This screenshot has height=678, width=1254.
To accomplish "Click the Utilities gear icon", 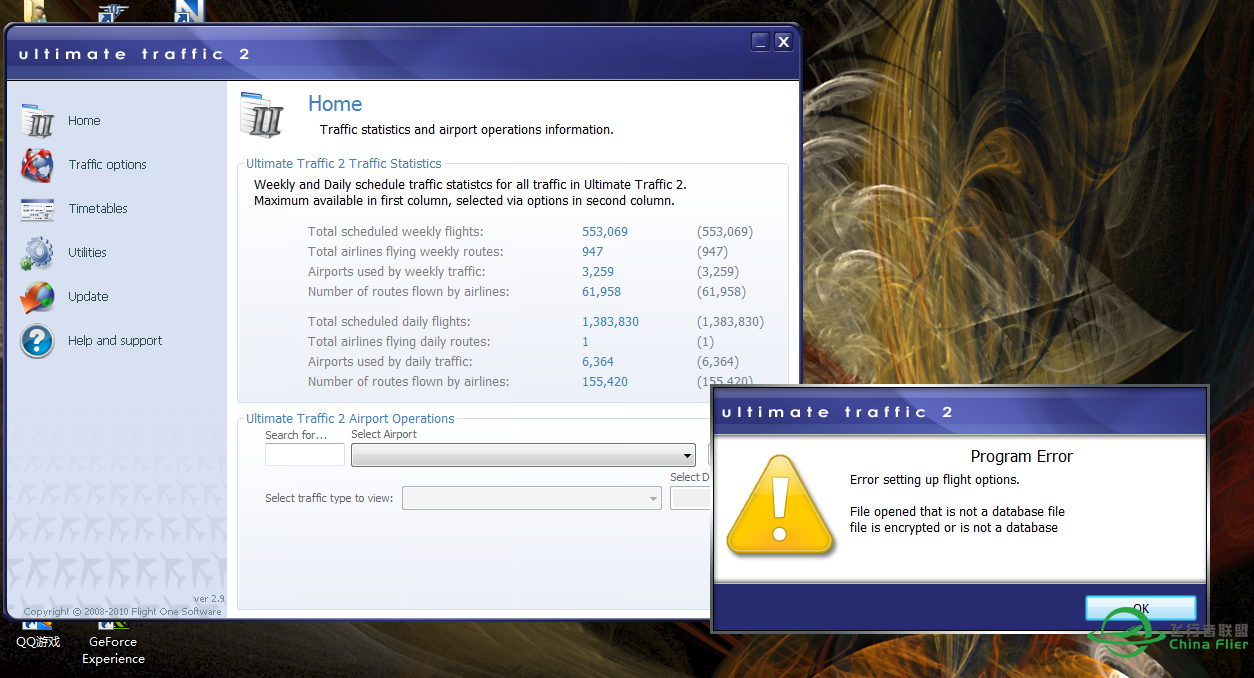I will pyautogui.click(x=37, y=253).
